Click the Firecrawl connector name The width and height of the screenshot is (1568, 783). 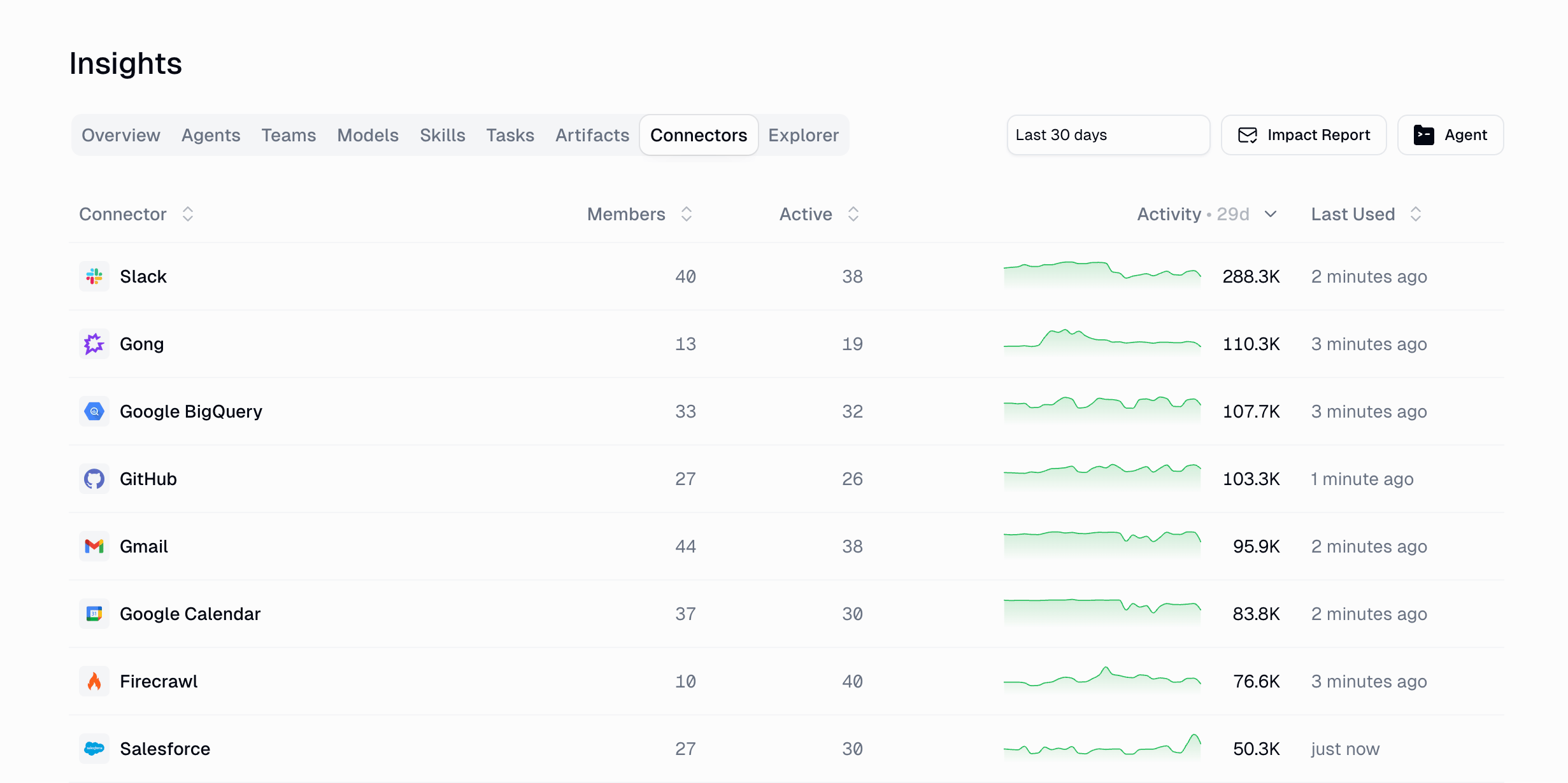[159, 681]
